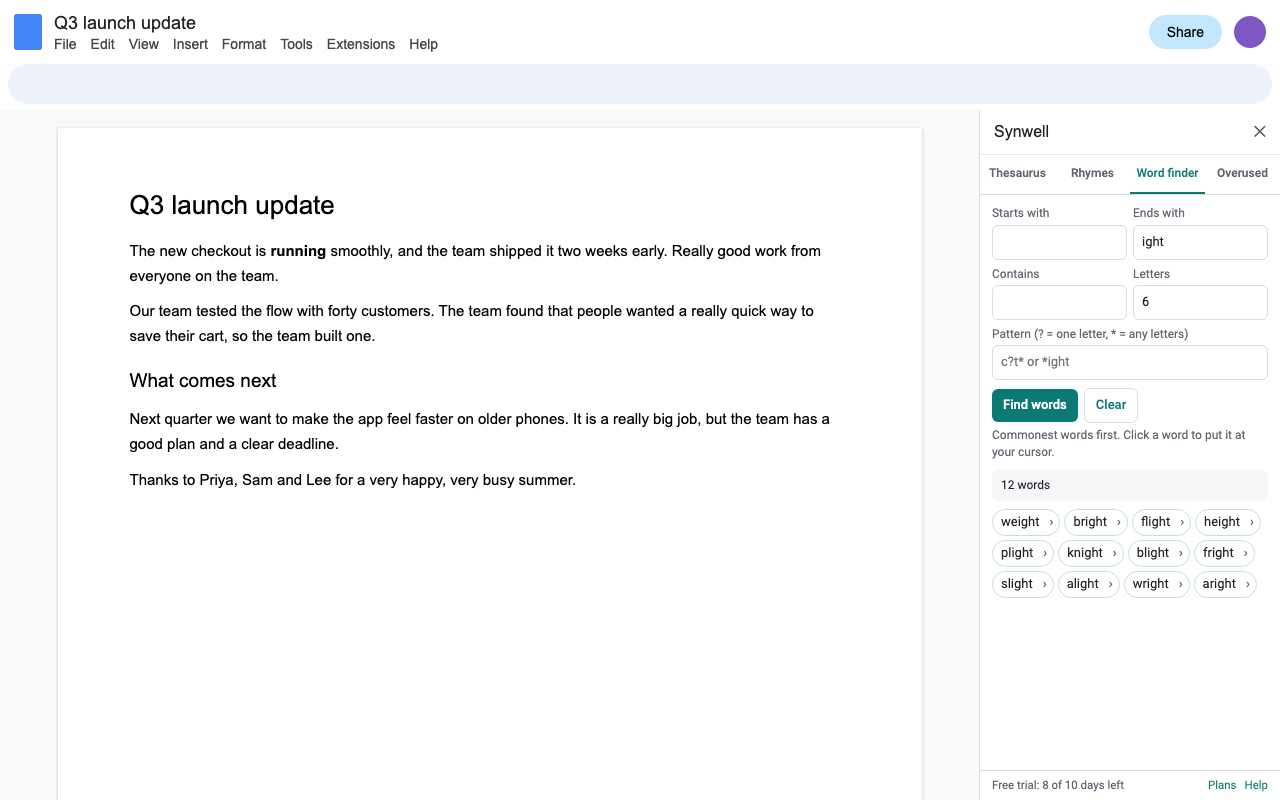
Task: Focus the Letters count field
Action: pyautogui.click(x=1200, y=302)
